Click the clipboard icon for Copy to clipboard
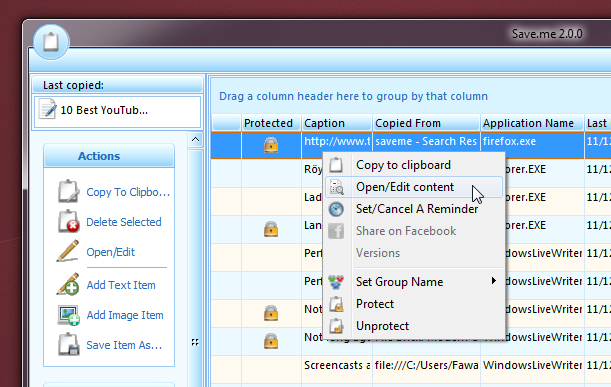 336,165
